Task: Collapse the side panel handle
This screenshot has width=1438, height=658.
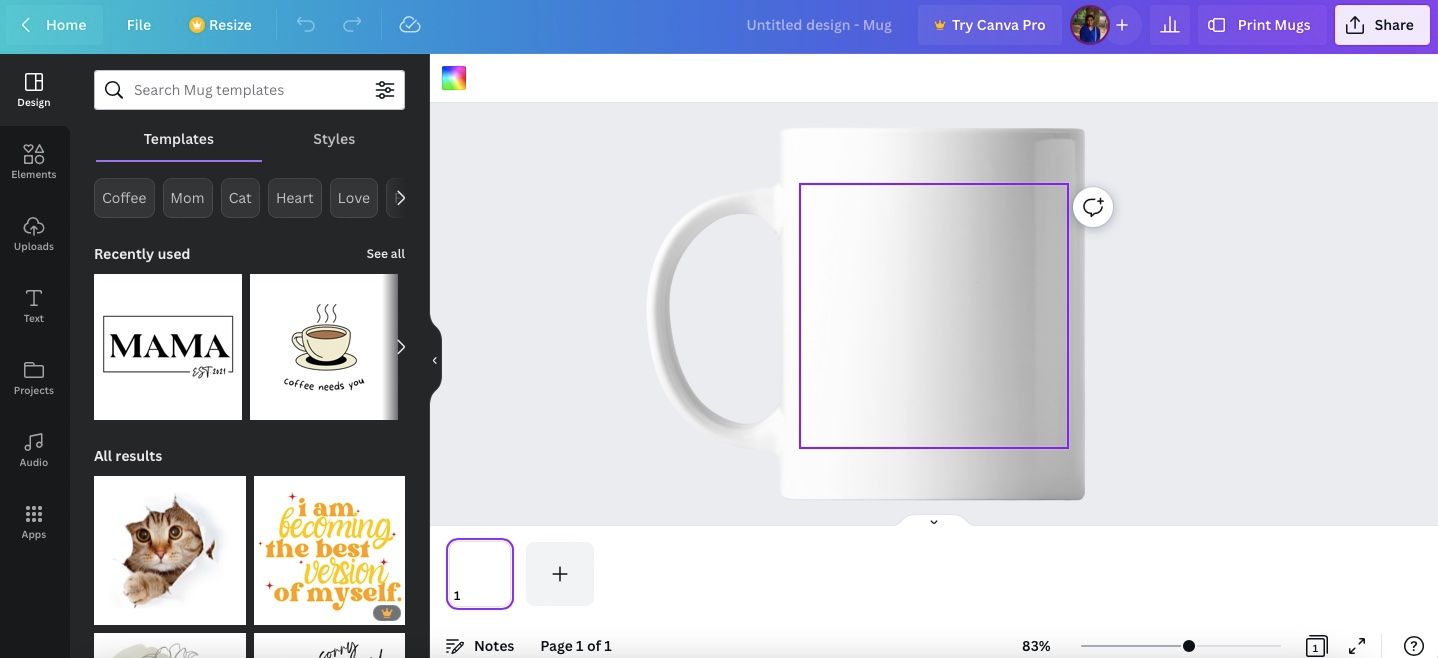Action: pos(435,360)
